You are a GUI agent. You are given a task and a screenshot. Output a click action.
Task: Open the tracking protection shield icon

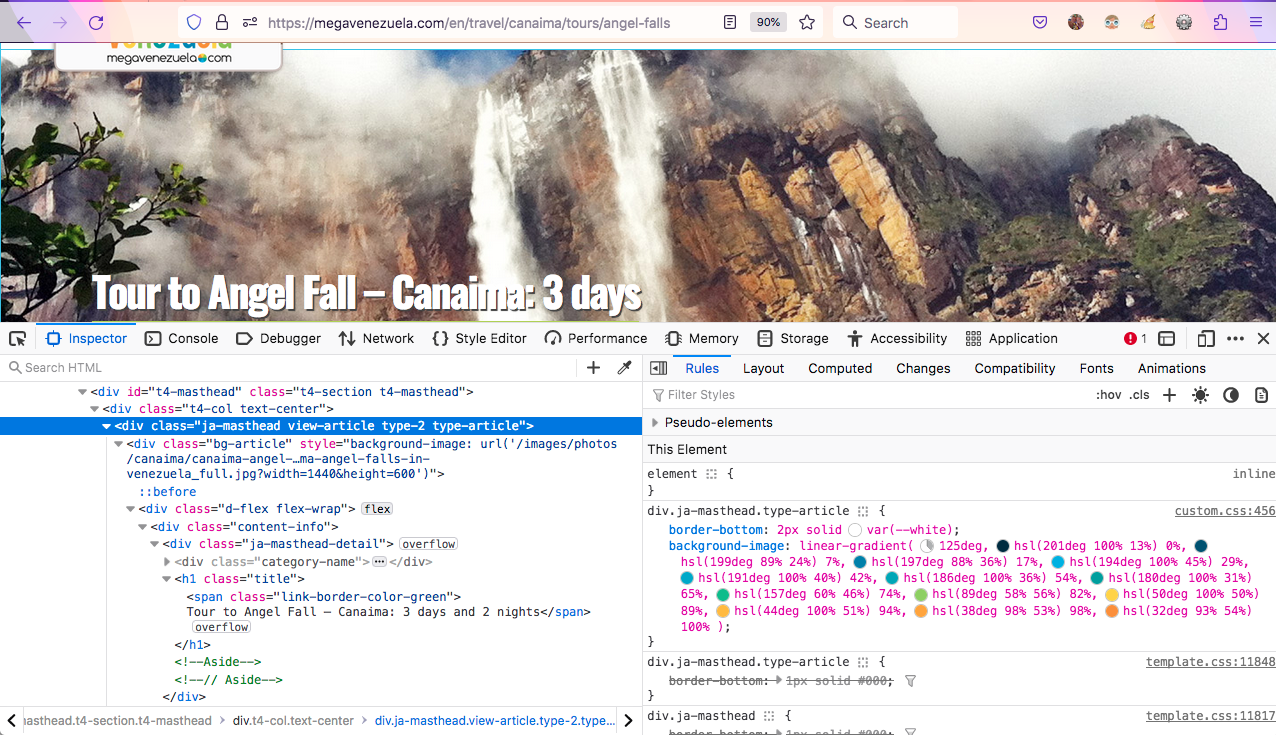click(194, 22)
